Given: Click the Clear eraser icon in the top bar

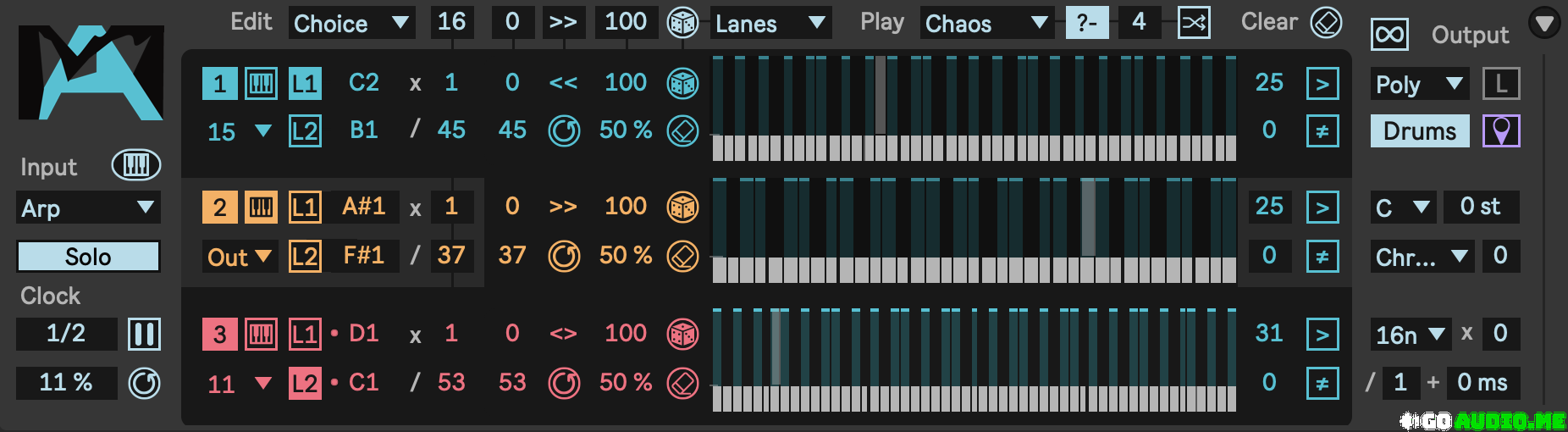Looking at the screenshot, I should click(1326, 23).
